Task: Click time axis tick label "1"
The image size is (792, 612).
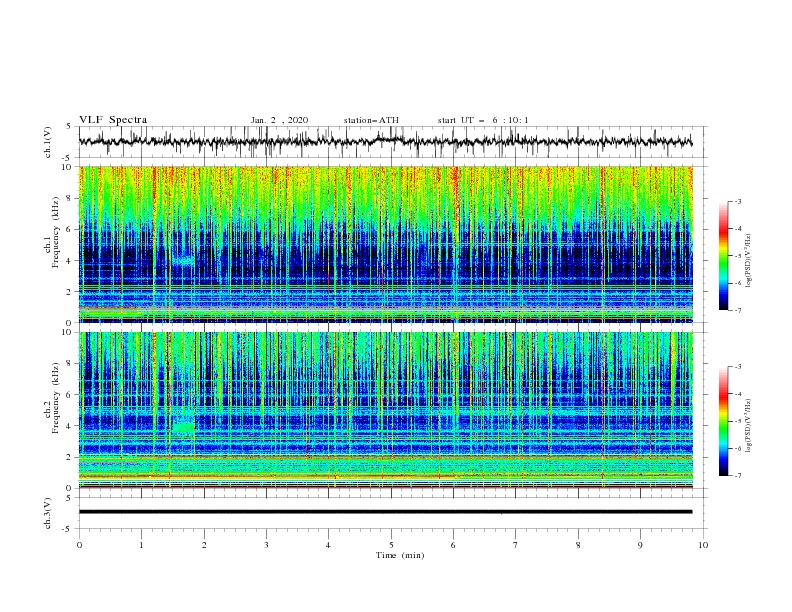Action: [x=141, y=545]
